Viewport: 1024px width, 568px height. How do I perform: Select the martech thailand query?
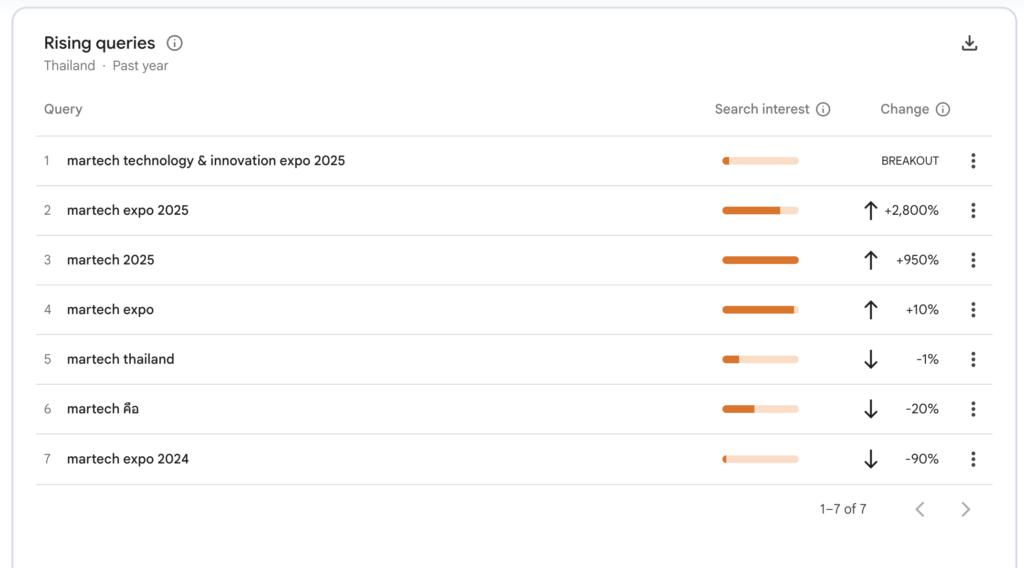tap(120, 359)
